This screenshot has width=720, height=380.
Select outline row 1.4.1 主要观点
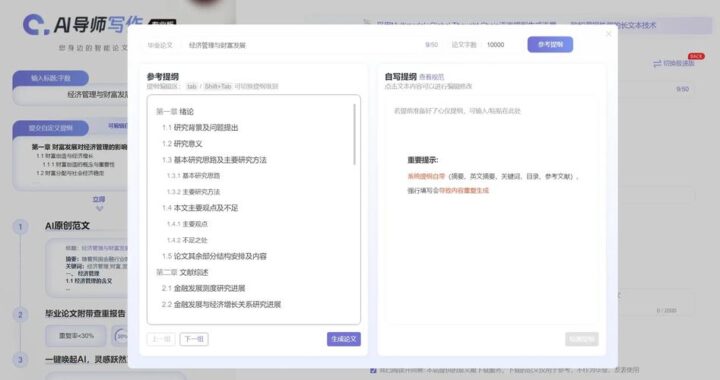point(187,224)
